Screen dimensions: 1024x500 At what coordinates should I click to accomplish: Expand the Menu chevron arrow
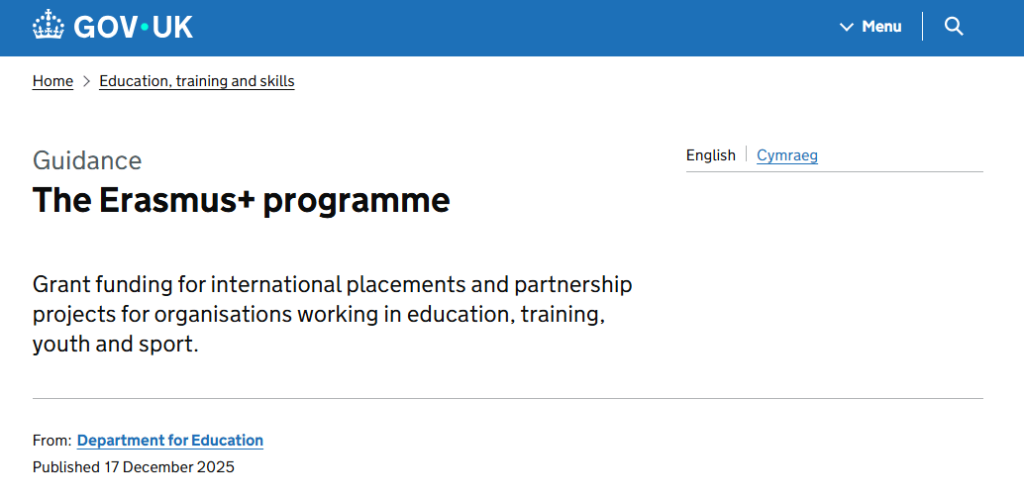[x=846, y=27]
